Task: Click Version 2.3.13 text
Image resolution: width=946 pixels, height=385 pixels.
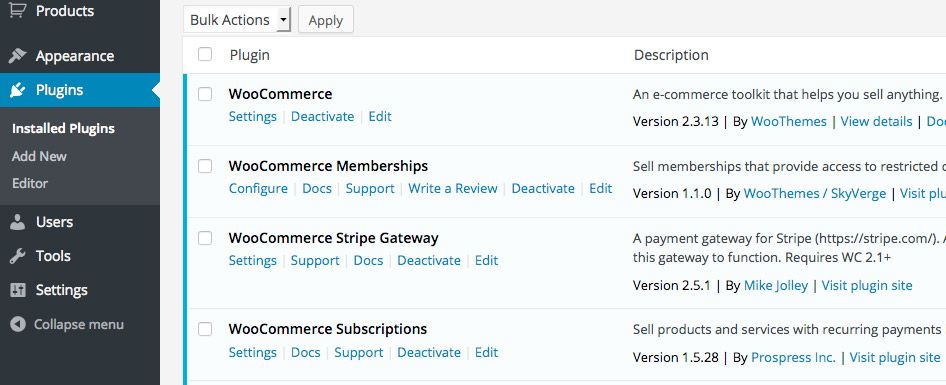Action: (676, 121)
